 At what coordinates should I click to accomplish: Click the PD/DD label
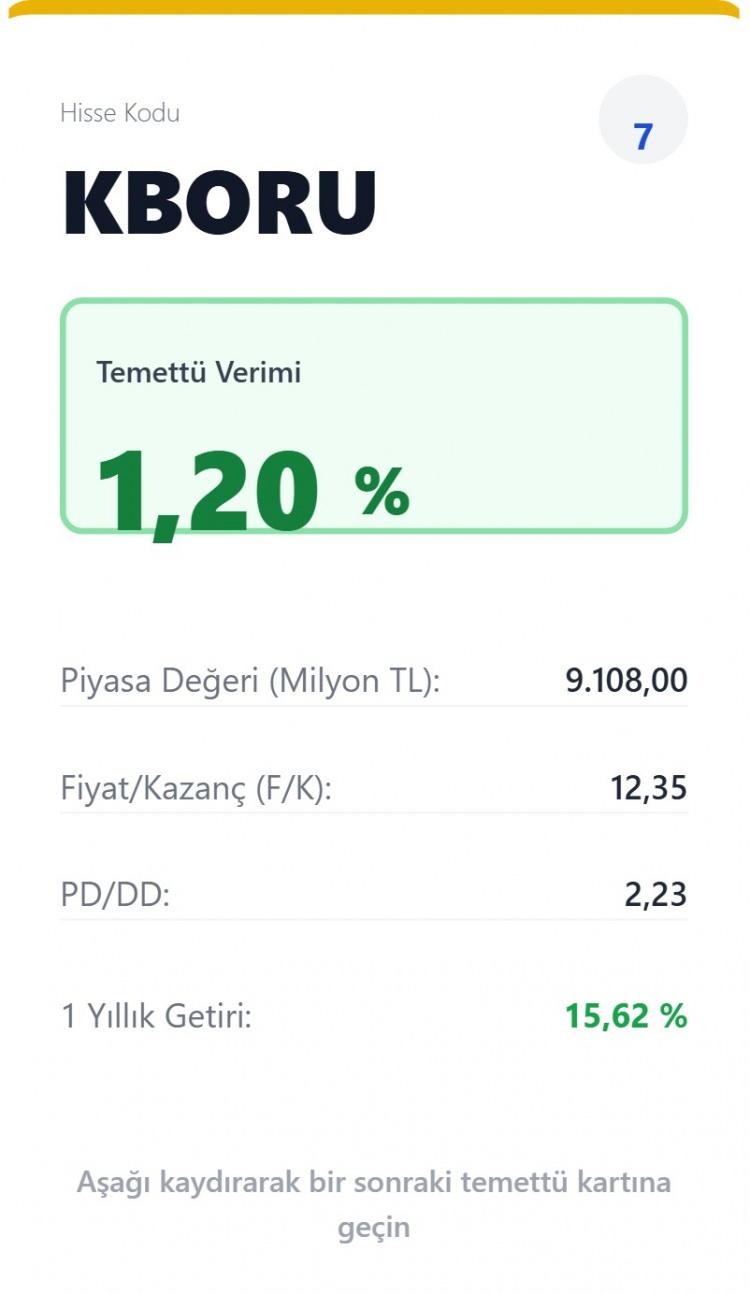(x=116, y=894)
